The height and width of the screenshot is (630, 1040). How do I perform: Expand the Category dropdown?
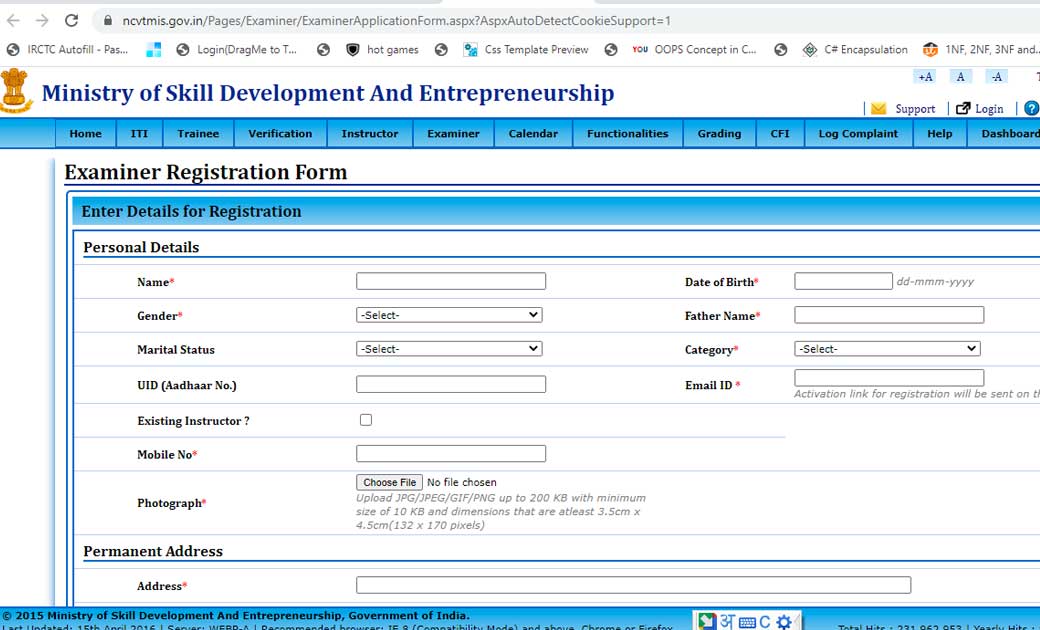pyautogui.click(x=887, y=349)
